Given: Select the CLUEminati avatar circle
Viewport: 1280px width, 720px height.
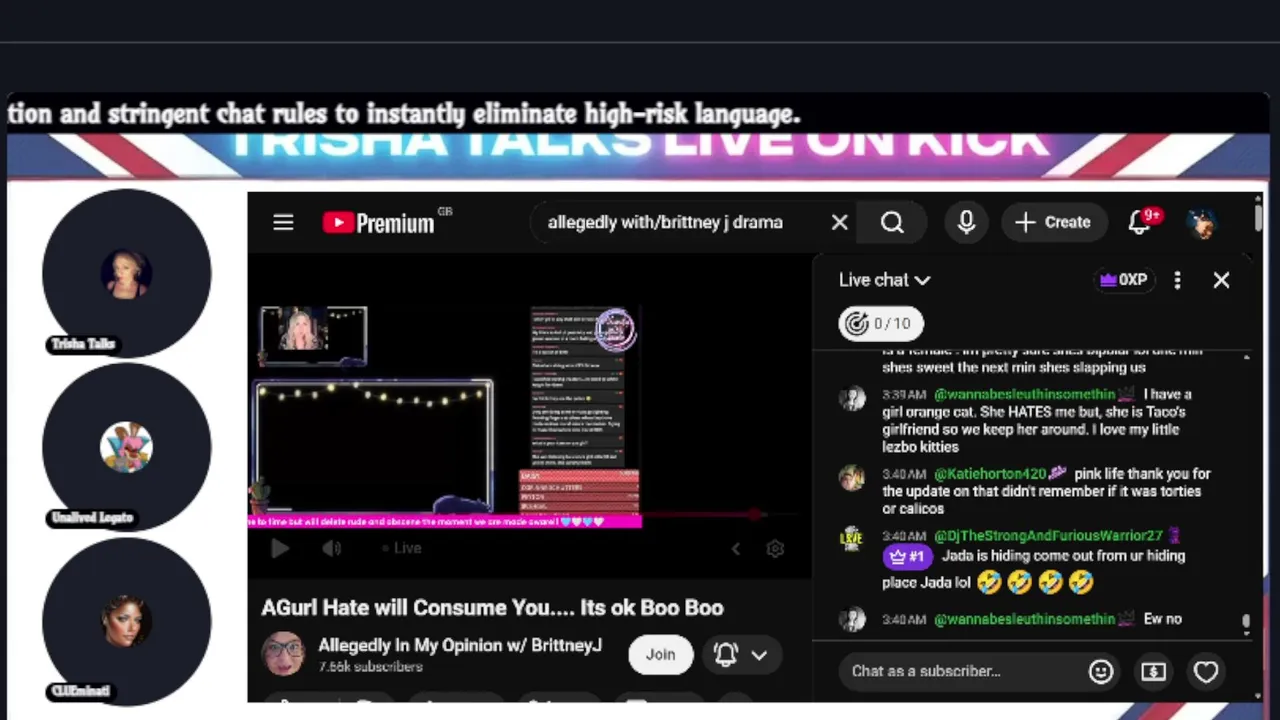Looking at the screenshot, I should 127,621.
